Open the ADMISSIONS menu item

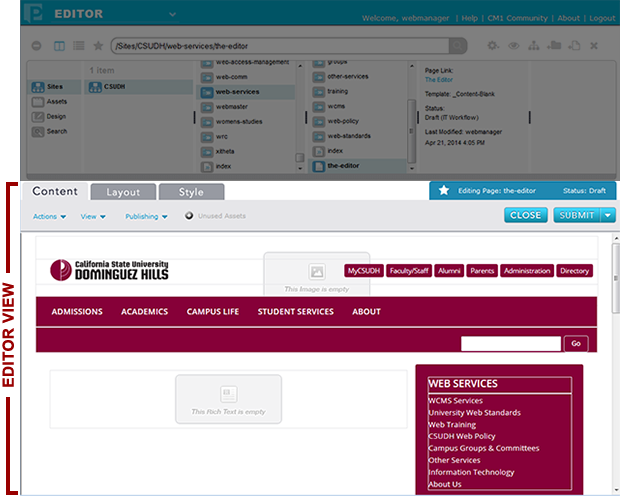click(77, 312)
